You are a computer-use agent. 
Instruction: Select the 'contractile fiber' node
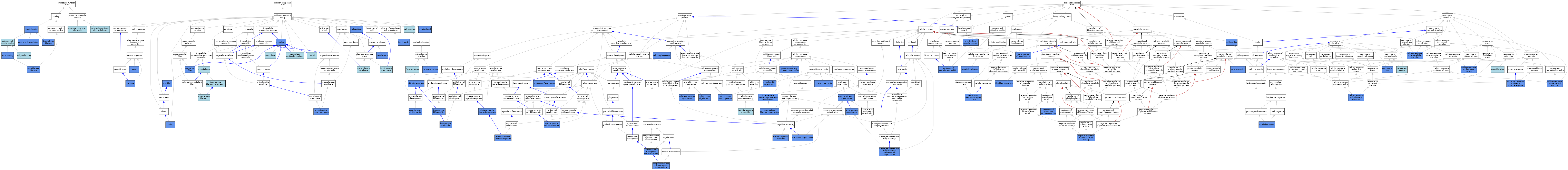click(x=190, y=69)
